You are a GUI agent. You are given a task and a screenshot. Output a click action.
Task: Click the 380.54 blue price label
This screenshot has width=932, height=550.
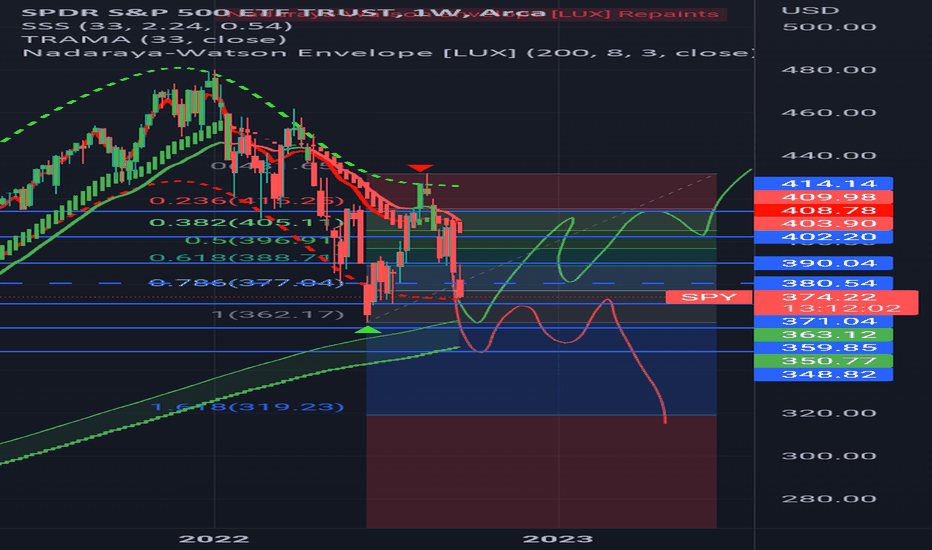coord(823,283)
